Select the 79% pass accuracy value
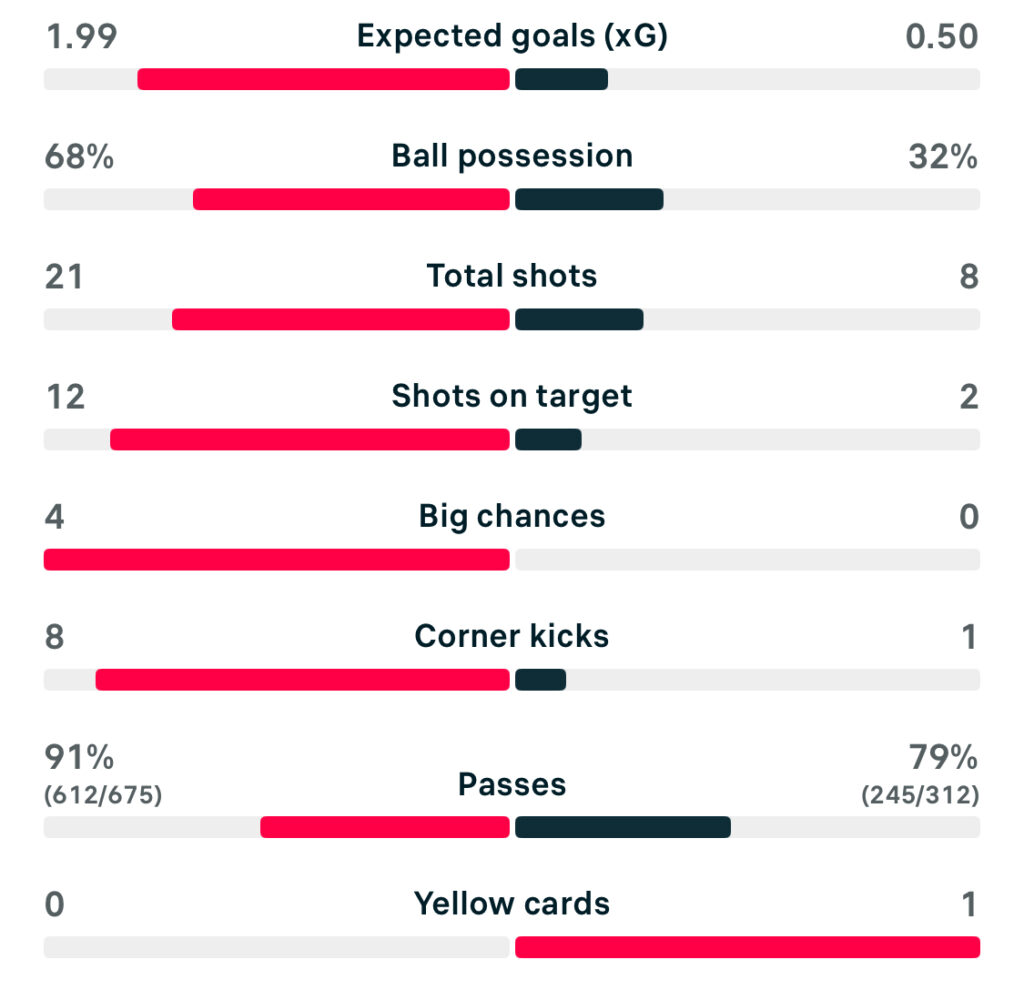The width and height of the screenshot is (1024, 1000). (942, 758)
